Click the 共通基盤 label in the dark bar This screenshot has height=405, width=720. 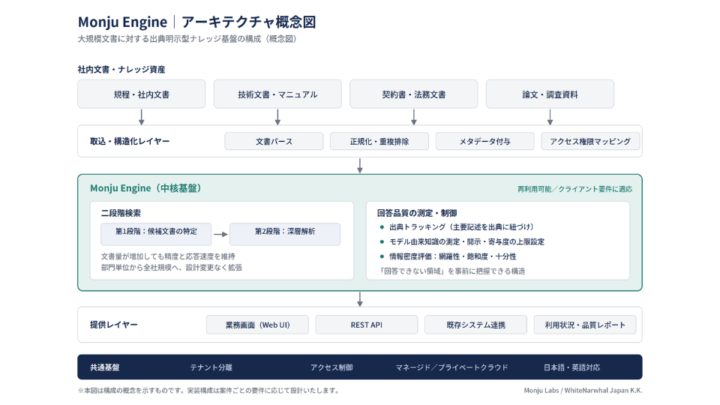click(105, 367)
